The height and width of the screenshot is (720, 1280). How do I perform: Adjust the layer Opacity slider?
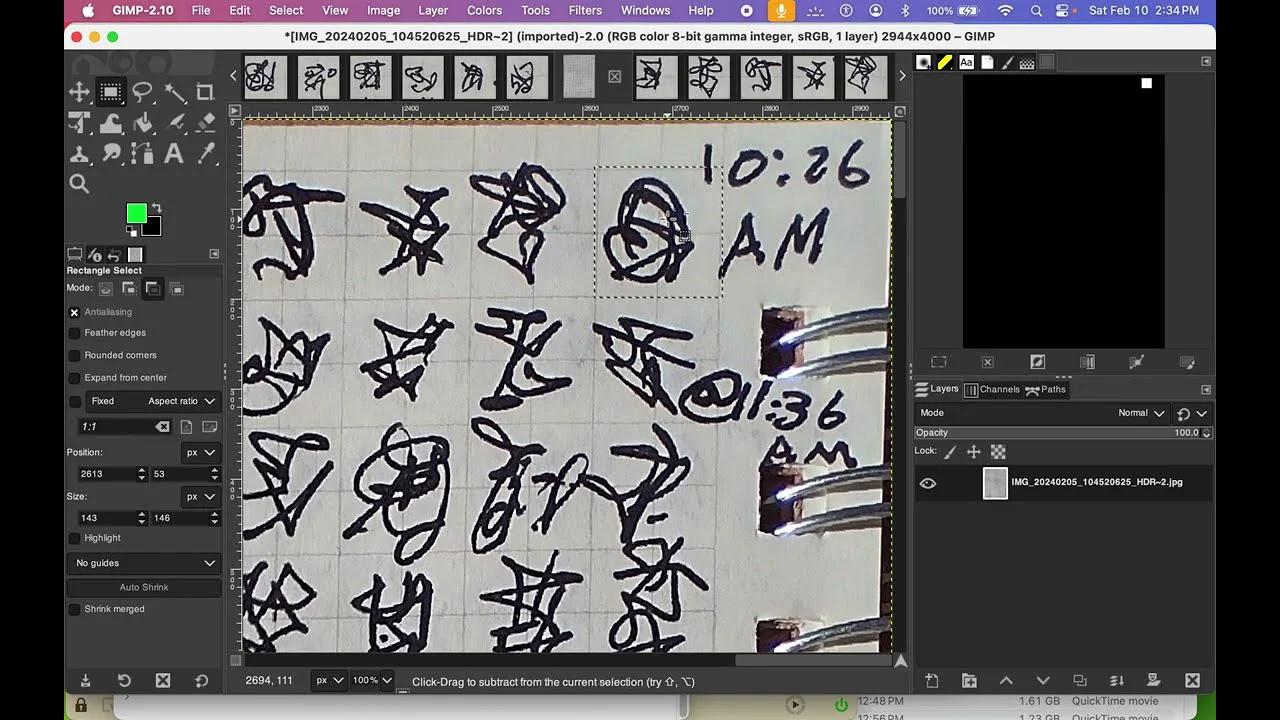tap(1060, 432)
